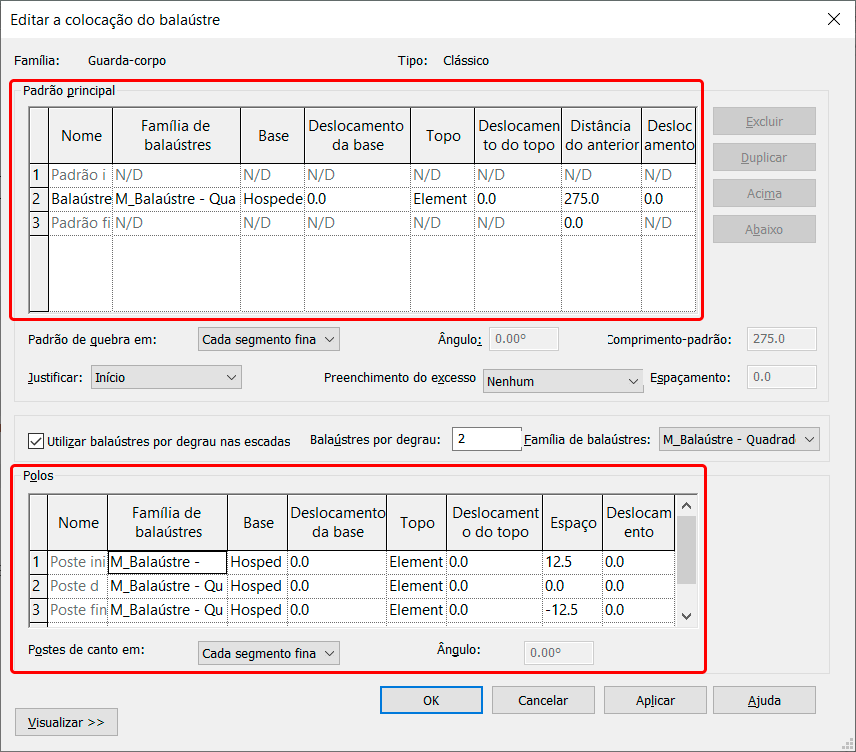Open the Padrão de quebra em dropdown
The width and height of the screenshot is (856, 752).
(x=269, y=339)
